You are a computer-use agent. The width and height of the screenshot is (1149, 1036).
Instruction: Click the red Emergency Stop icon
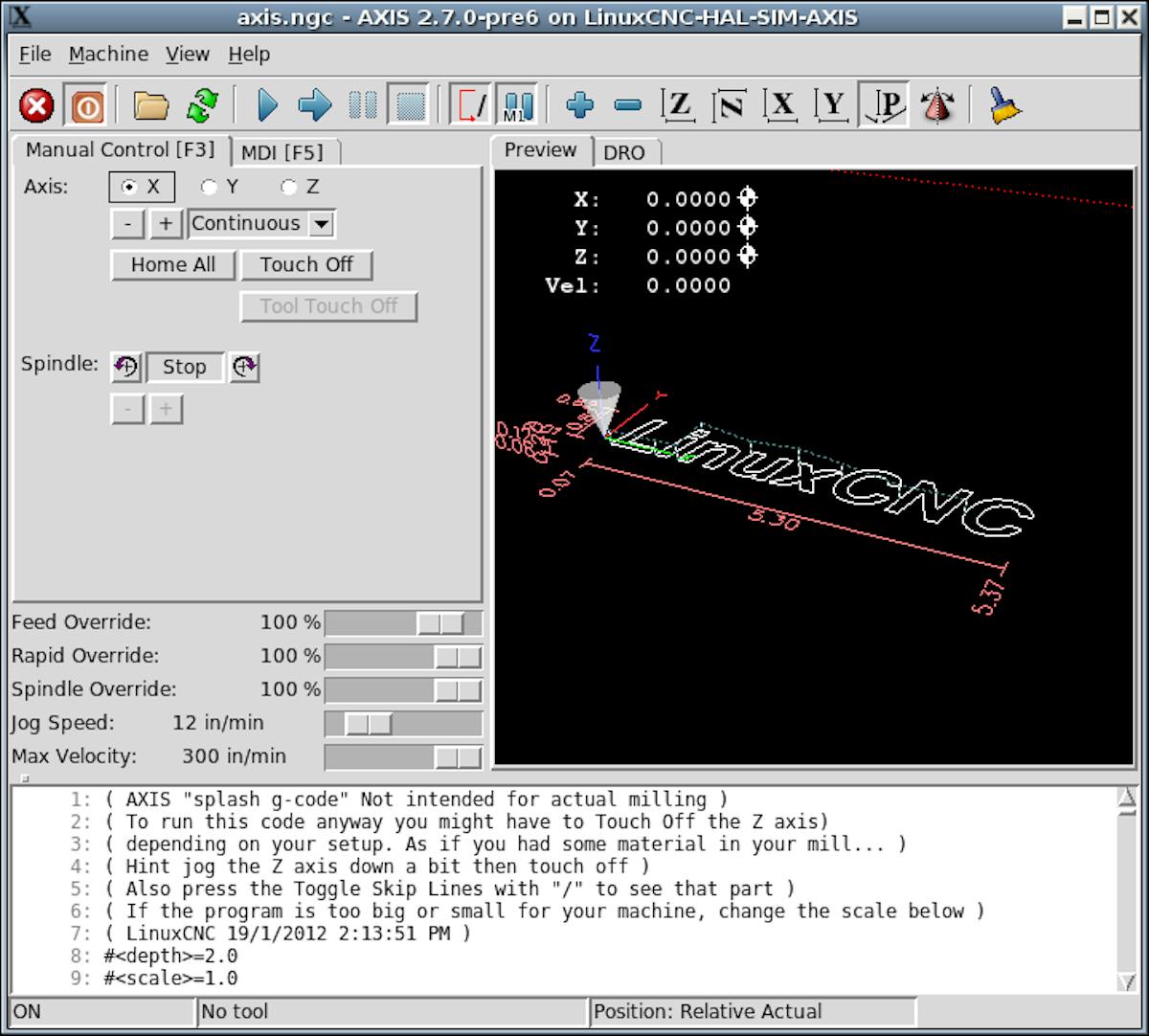(37, 105)
